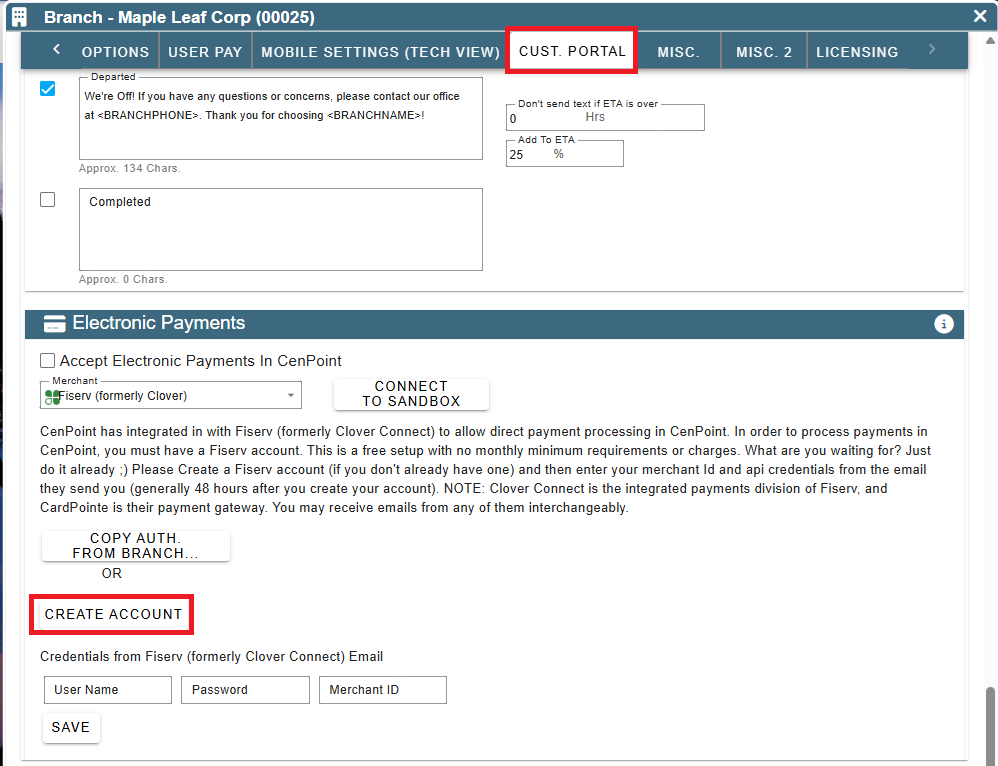
Task: Check Accept Electronic Payments In CenPoint
Action: [47, 360]
